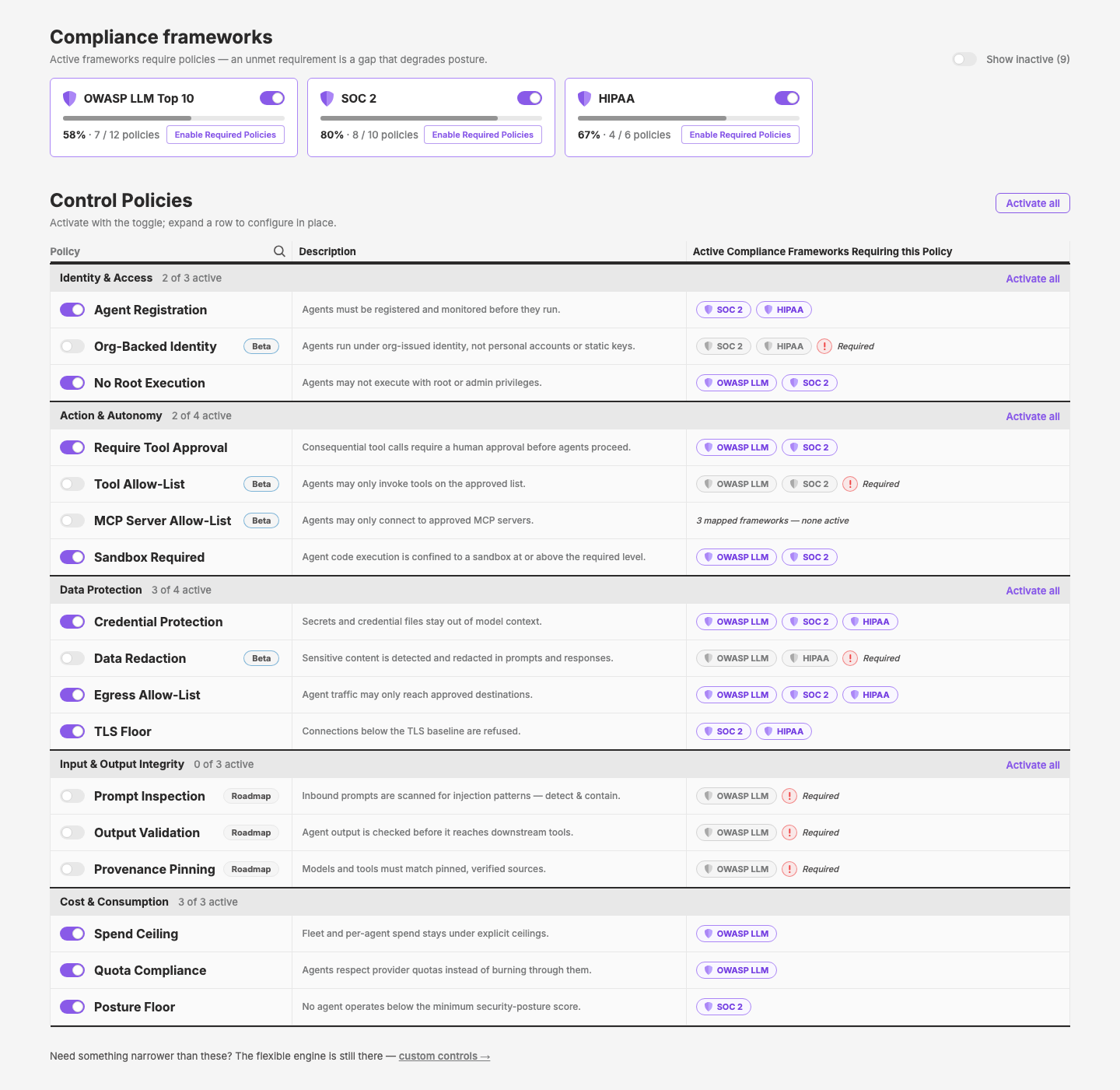Viewport: 1120px width, 1090px height.
Task: Expand the Quota Compliance policy row
Action: click(x=560, y=970)
